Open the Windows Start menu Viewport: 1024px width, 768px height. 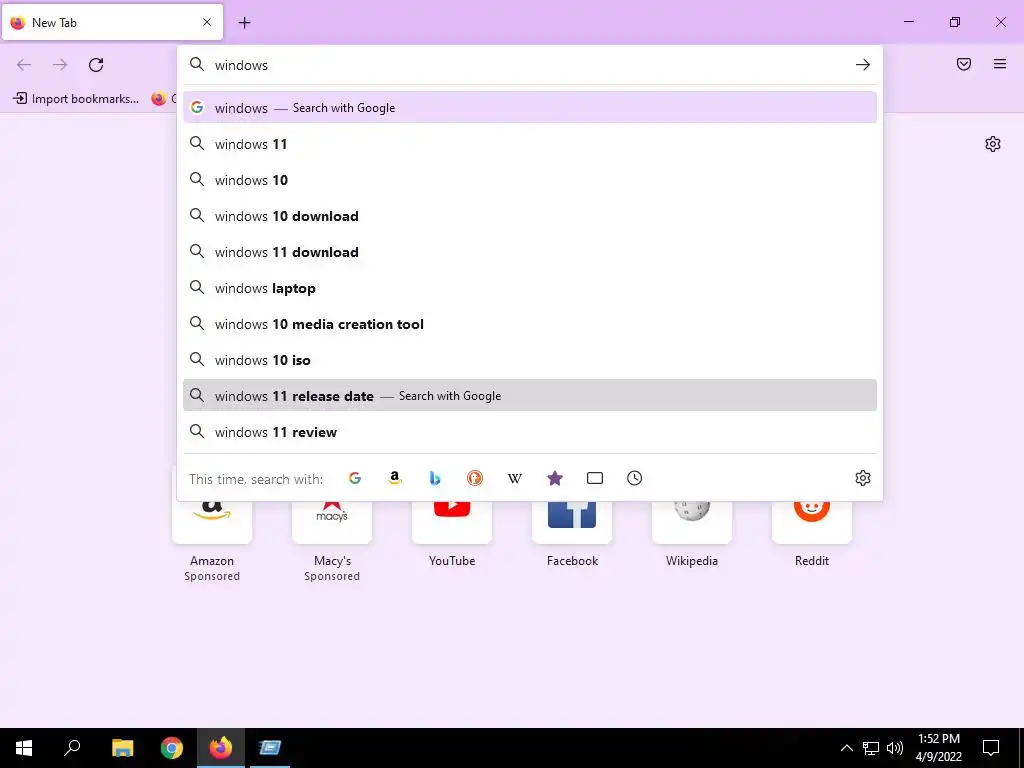(24, 748)
